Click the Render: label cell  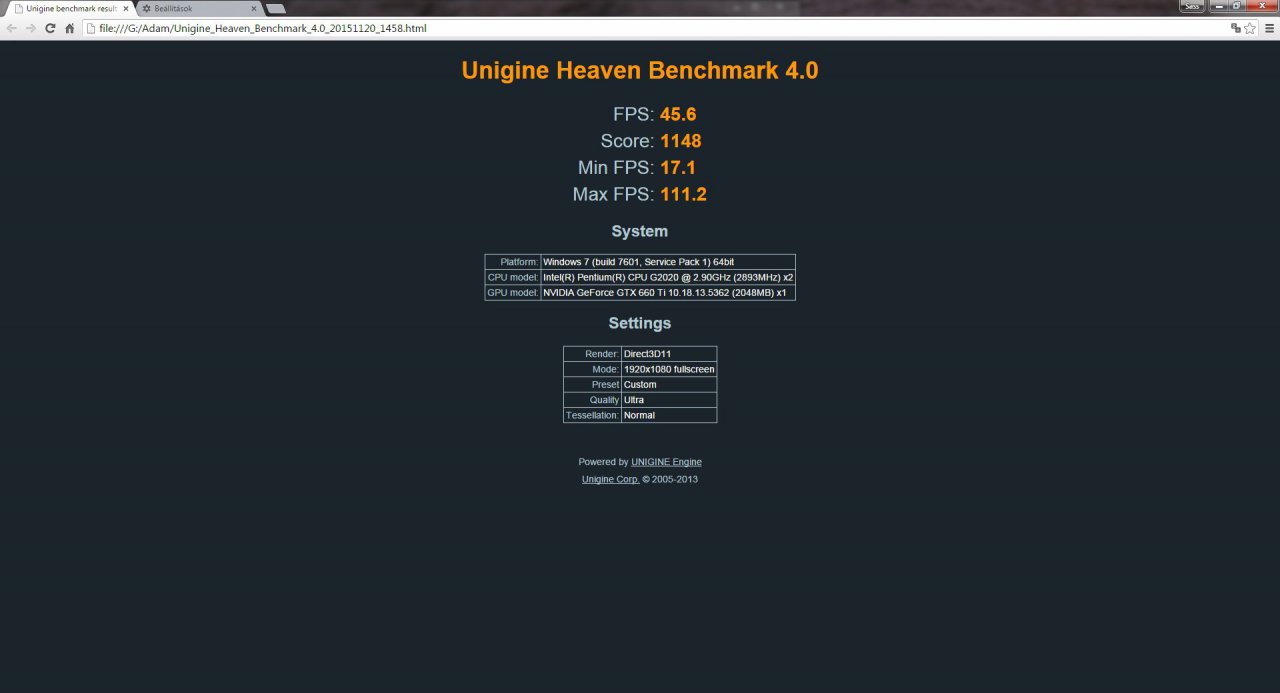[592, 354]
